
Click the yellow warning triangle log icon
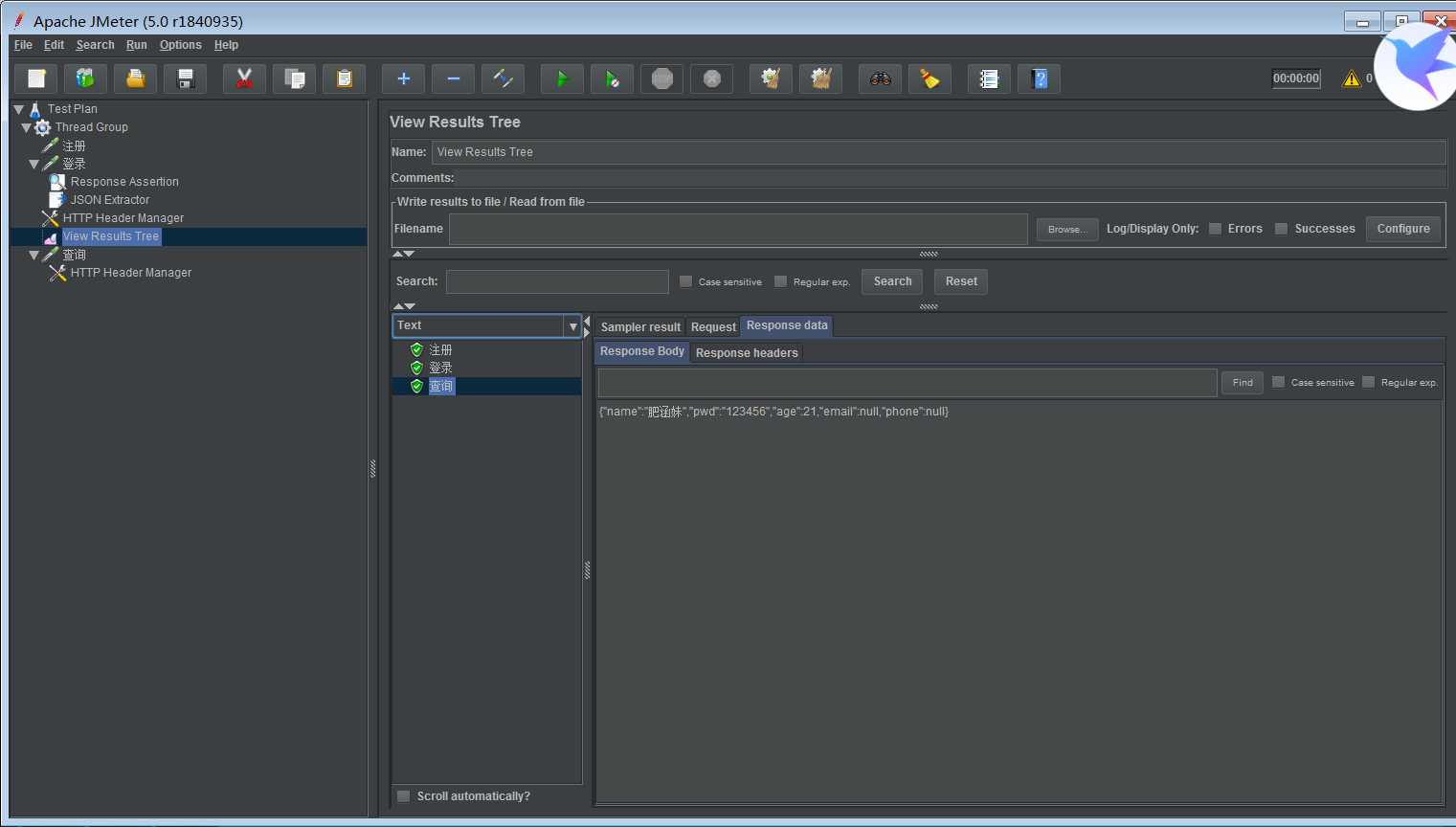tap(1352, 78)
